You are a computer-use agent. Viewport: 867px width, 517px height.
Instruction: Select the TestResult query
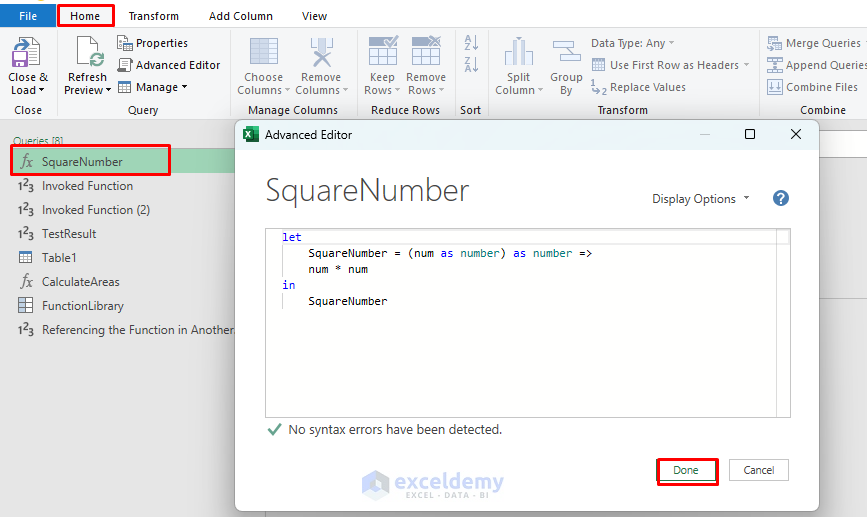tap(123, 233)
